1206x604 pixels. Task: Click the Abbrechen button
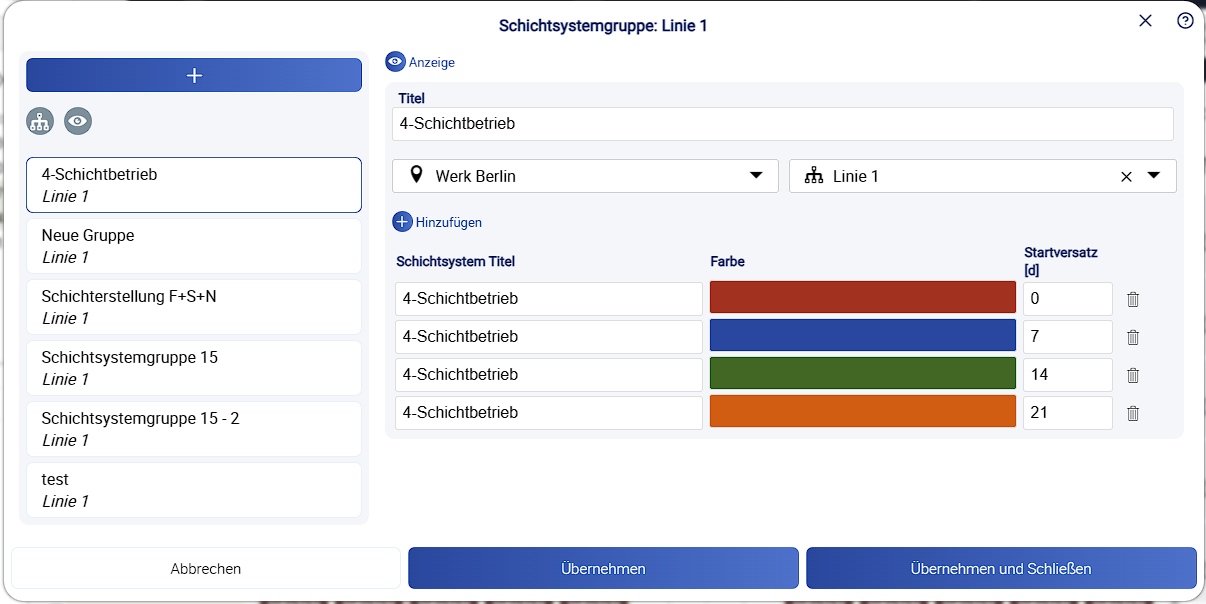pyautogui.click(x=206, y=568)
